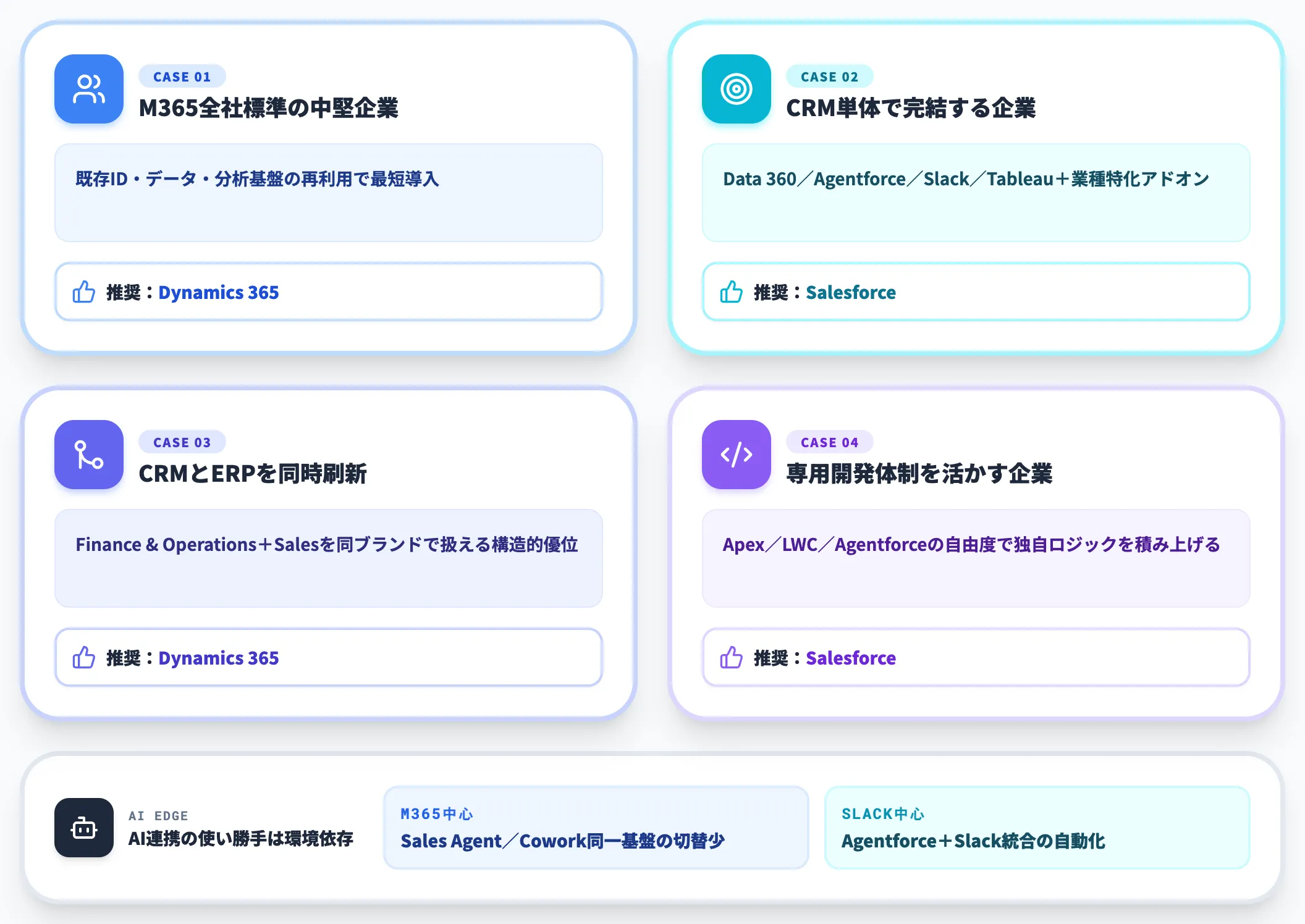
Task: Click Sales Agent／Cowork同一基盤の切替少 text
Action: 562,841
